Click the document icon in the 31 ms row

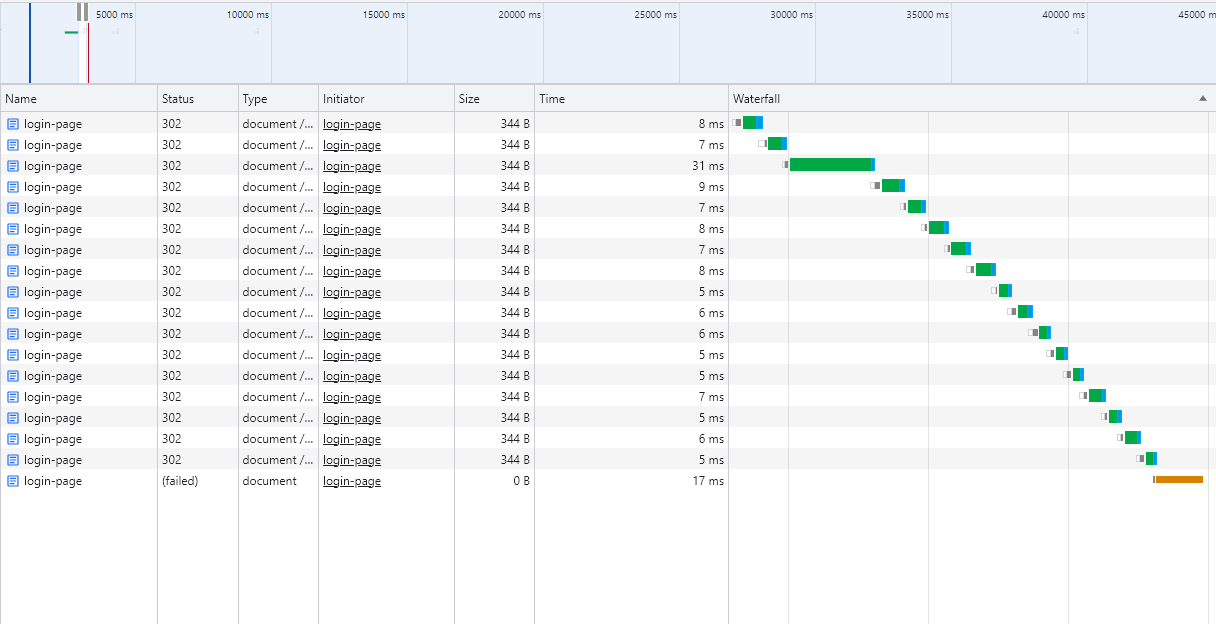(x=13, y=166)
